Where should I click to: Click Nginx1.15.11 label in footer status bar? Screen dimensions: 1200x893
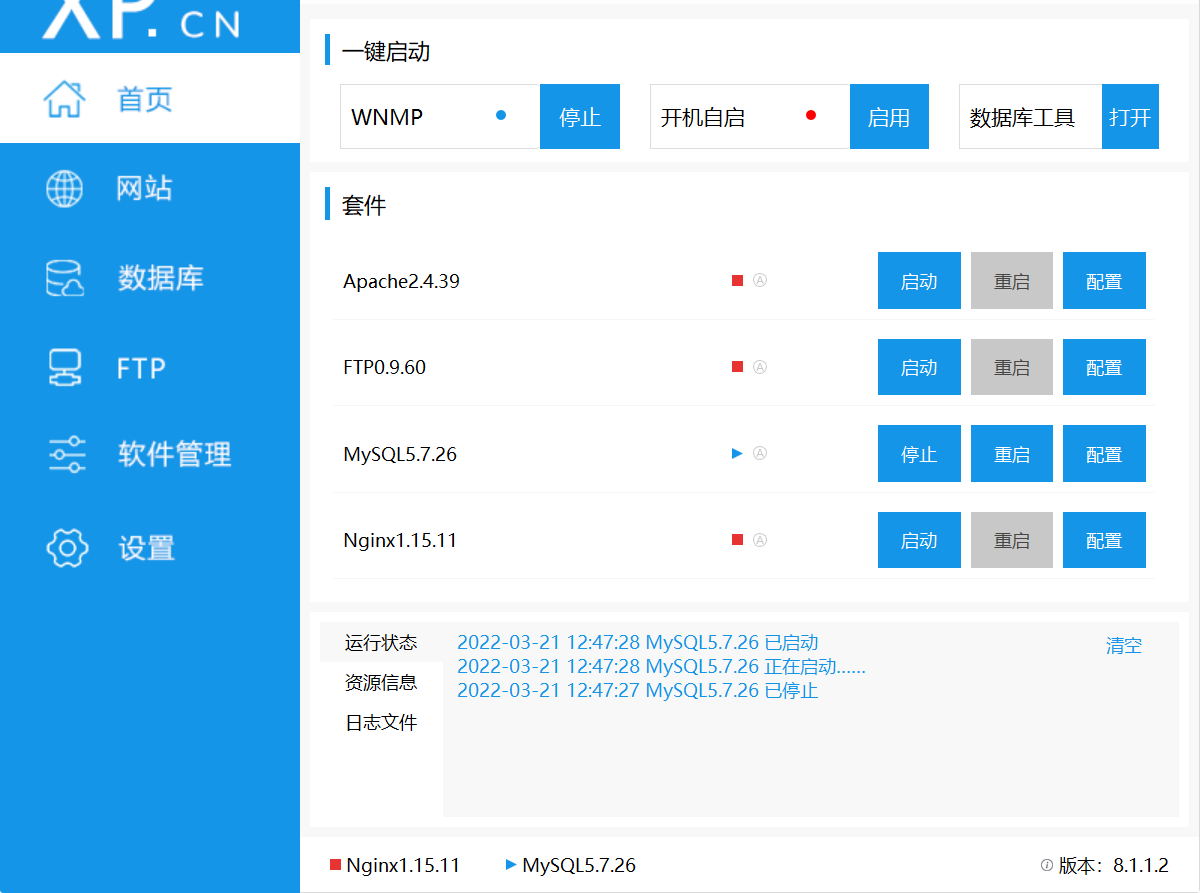tap(403, 865)
